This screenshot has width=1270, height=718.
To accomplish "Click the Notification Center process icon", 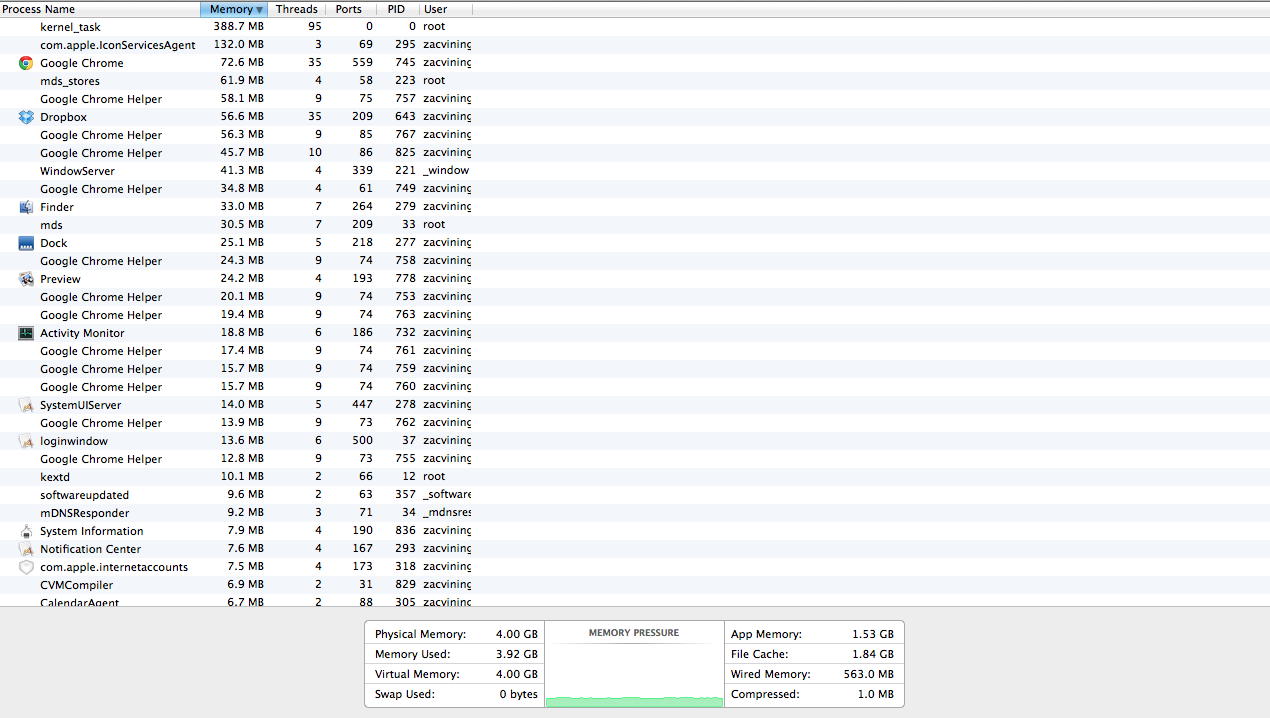I will (26, 549).
